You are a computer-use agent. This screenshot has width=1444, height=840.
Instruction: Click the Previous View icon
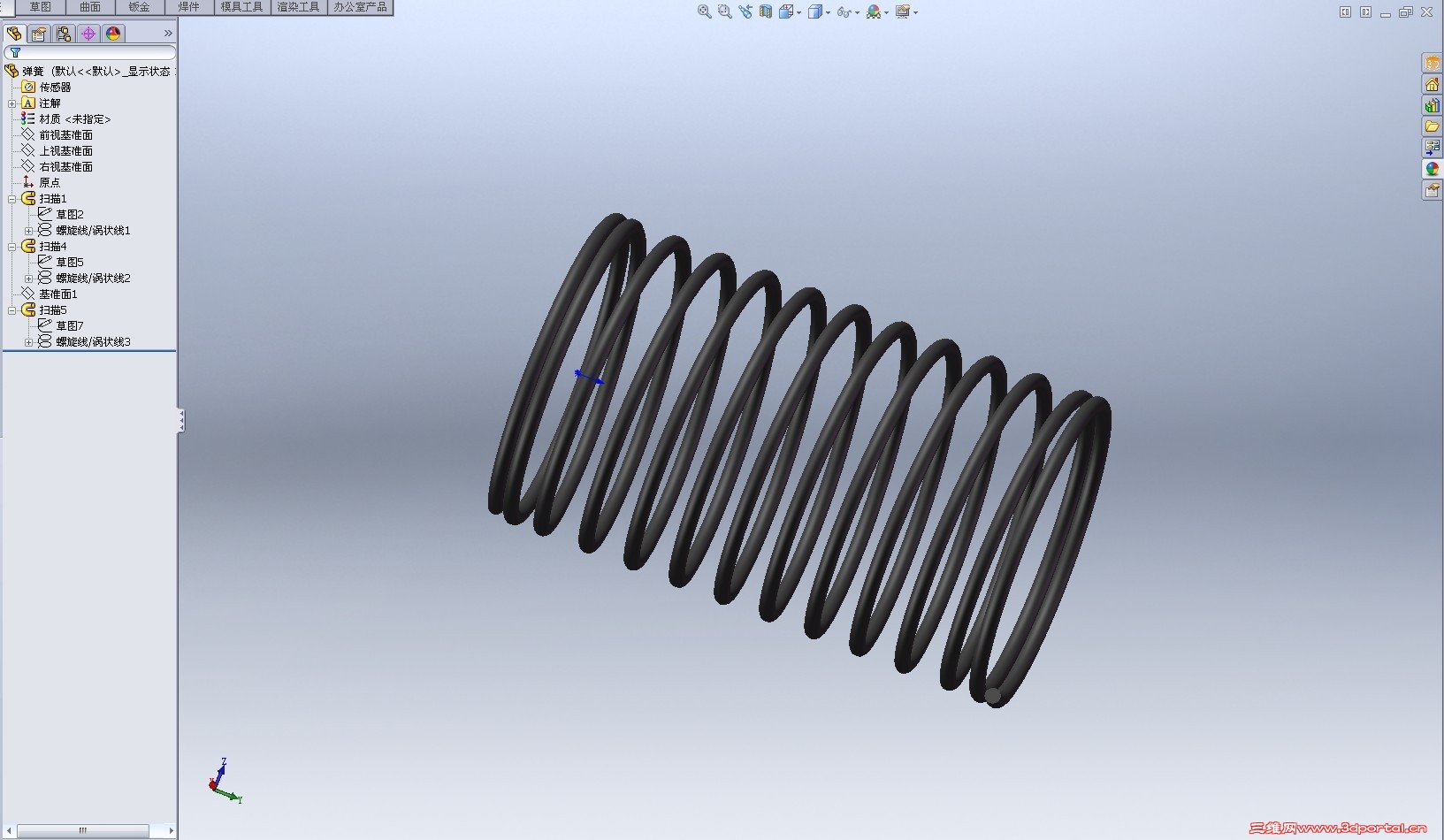pyautogui.click(x=745, y=11)
